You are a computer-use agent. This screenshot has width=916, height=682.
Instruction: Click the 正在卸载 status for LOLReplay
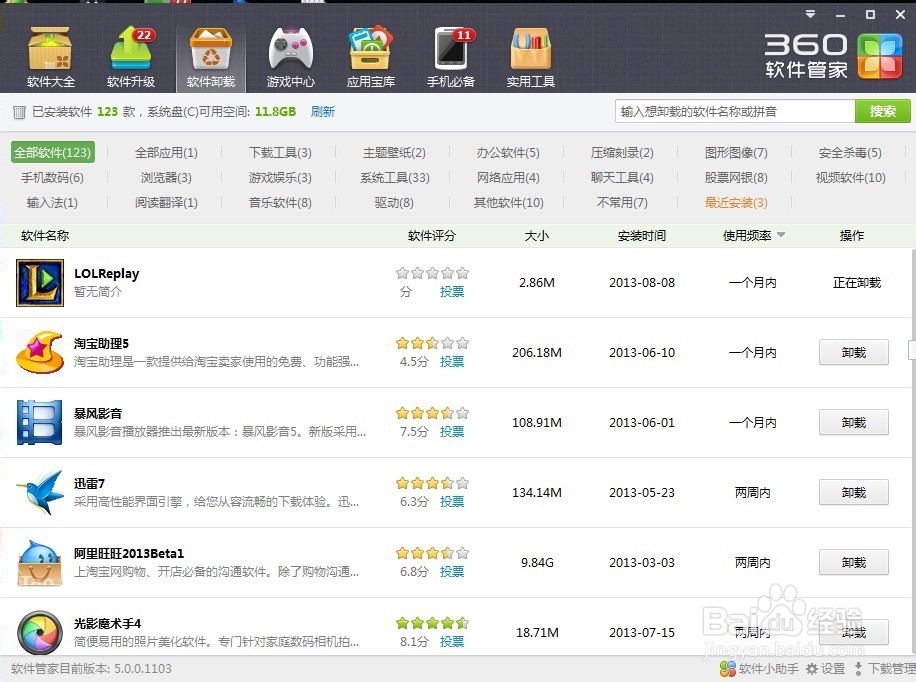(856, 283)
